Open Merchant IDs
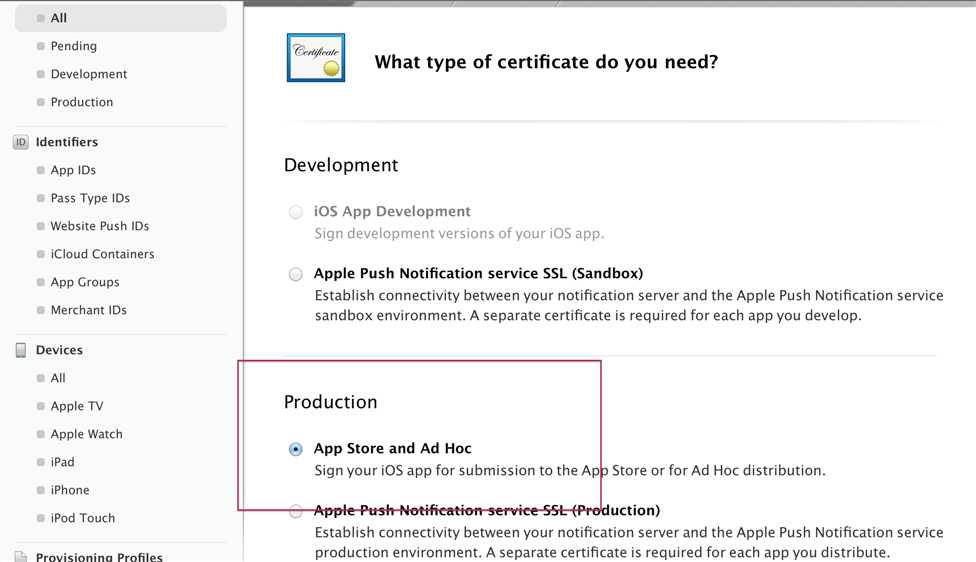Image resolution: width=976 pixels, height=562 pixels. (x=88, y=310)
